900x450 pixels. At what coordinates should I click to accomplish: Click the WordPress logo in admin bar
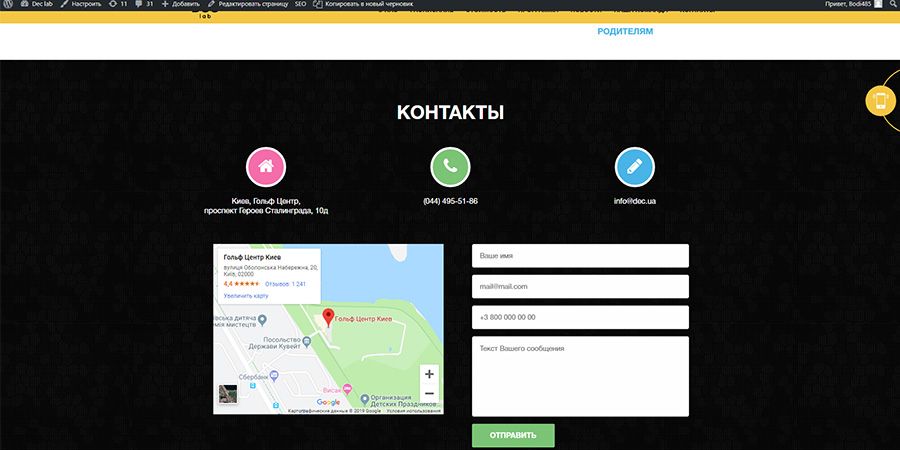coord(8,5)
